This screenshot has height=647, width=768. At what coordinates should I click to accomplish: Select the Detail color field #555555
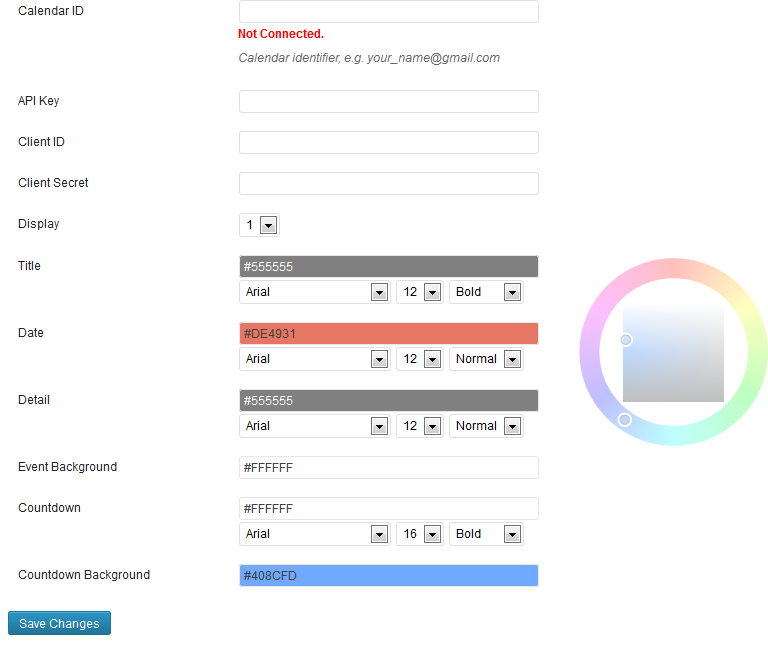pyautogui.click(x=388, y=401)
